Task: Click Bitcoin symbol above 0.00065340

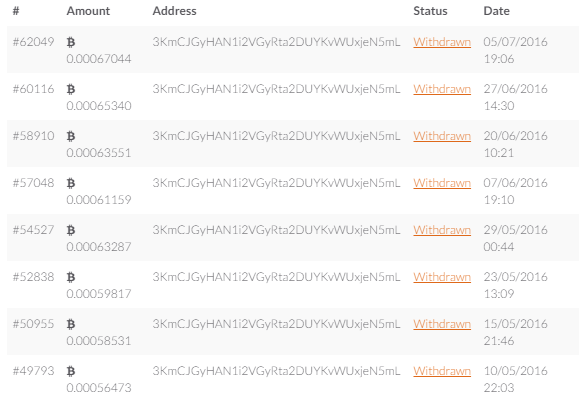Action: tap(71, 89)
